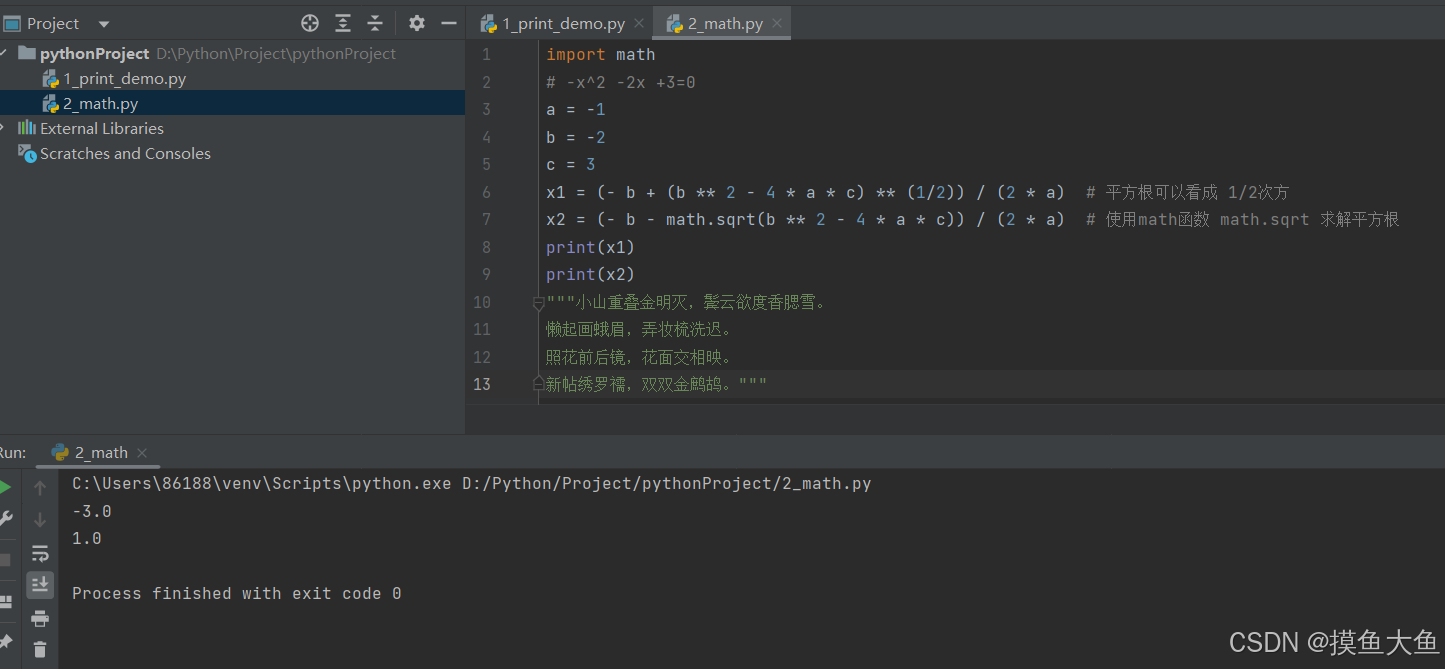Screen dimensions: 1445x669
Task: Rerun 2_math with green play icon
Action: click(5, 488)
